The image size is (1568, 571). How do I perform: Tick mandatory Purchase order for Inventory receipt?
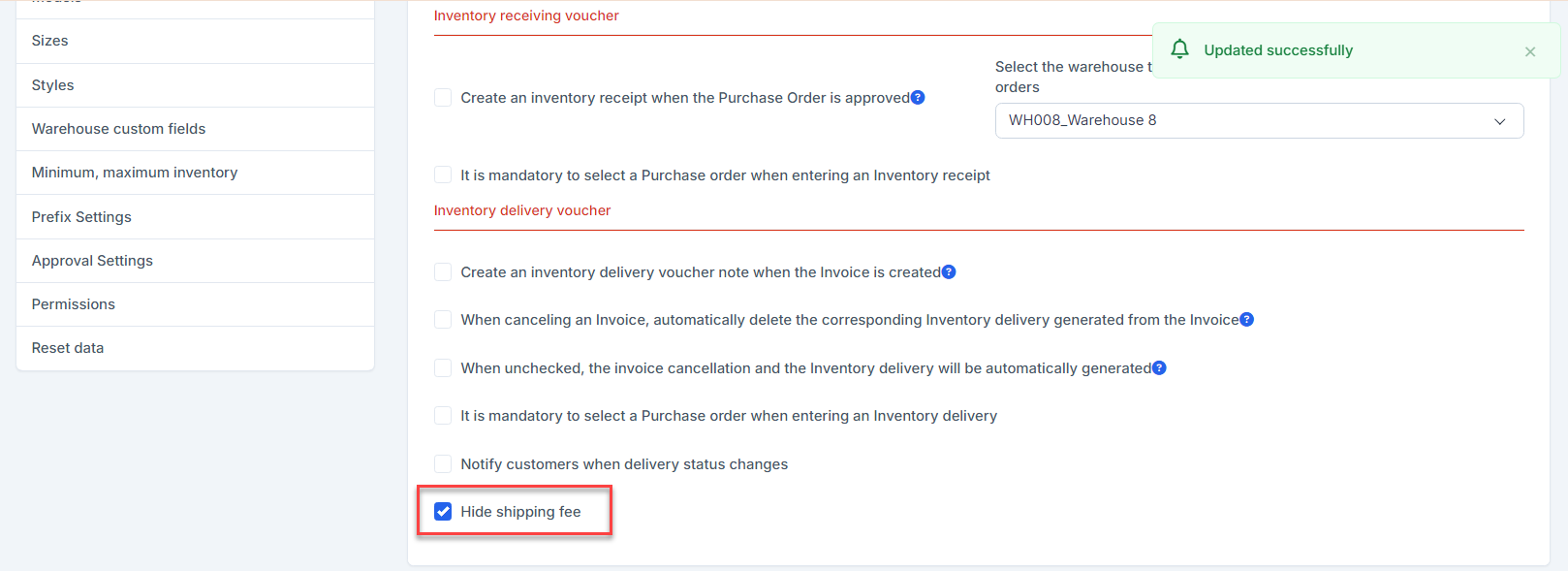tap(443, 175)
